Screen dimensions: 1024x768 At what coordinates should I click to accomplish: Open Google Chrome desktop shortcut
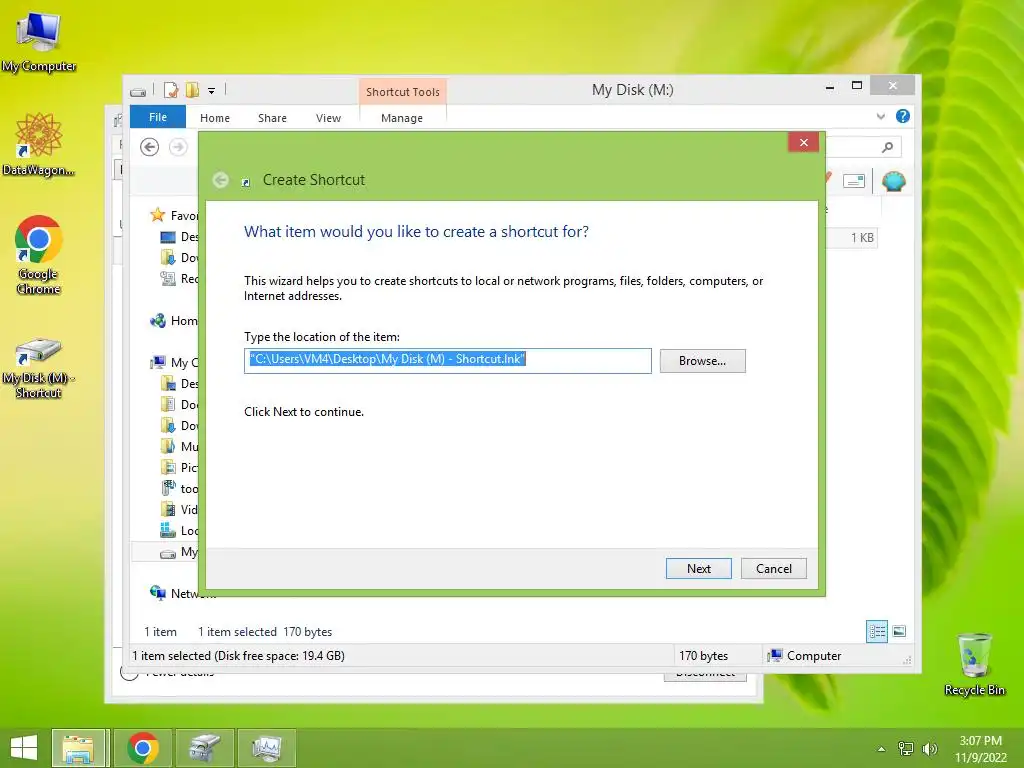[x=39, y=254]
